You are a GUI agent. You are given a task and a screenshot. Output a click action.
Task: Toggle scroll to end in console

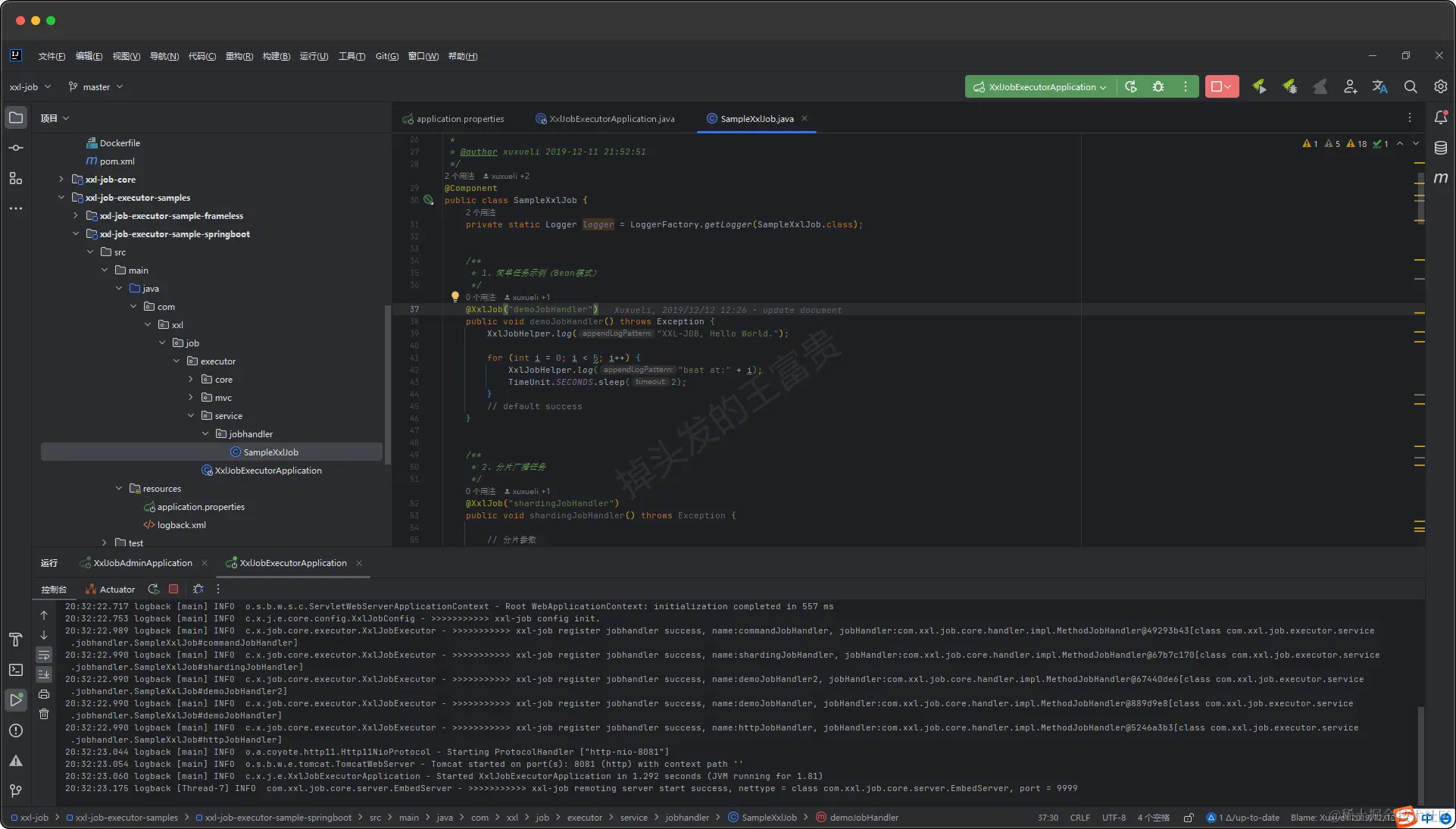(x=44, y=674)
